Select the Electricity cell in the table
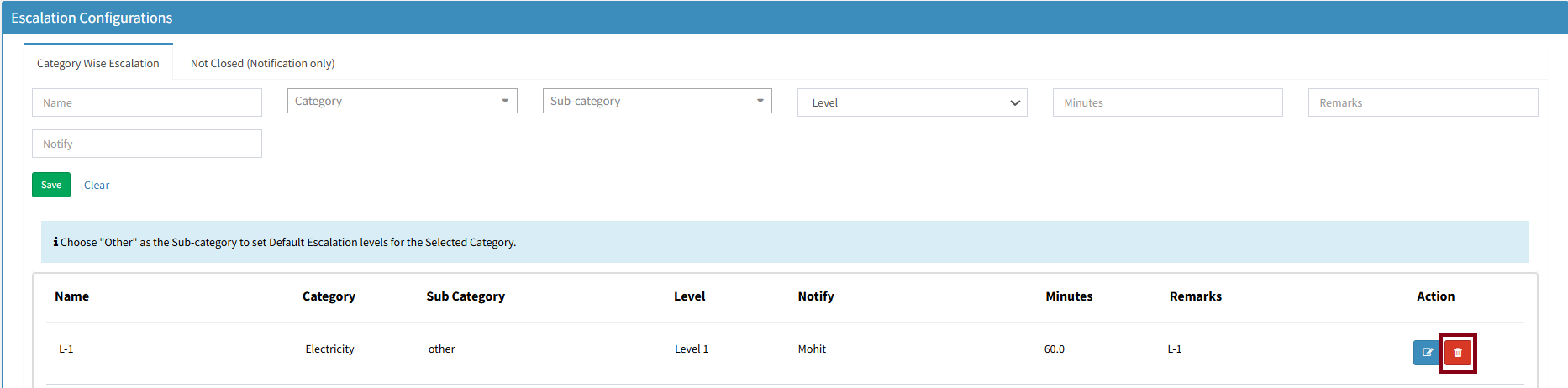The image size is (1568, 388). 329,349
